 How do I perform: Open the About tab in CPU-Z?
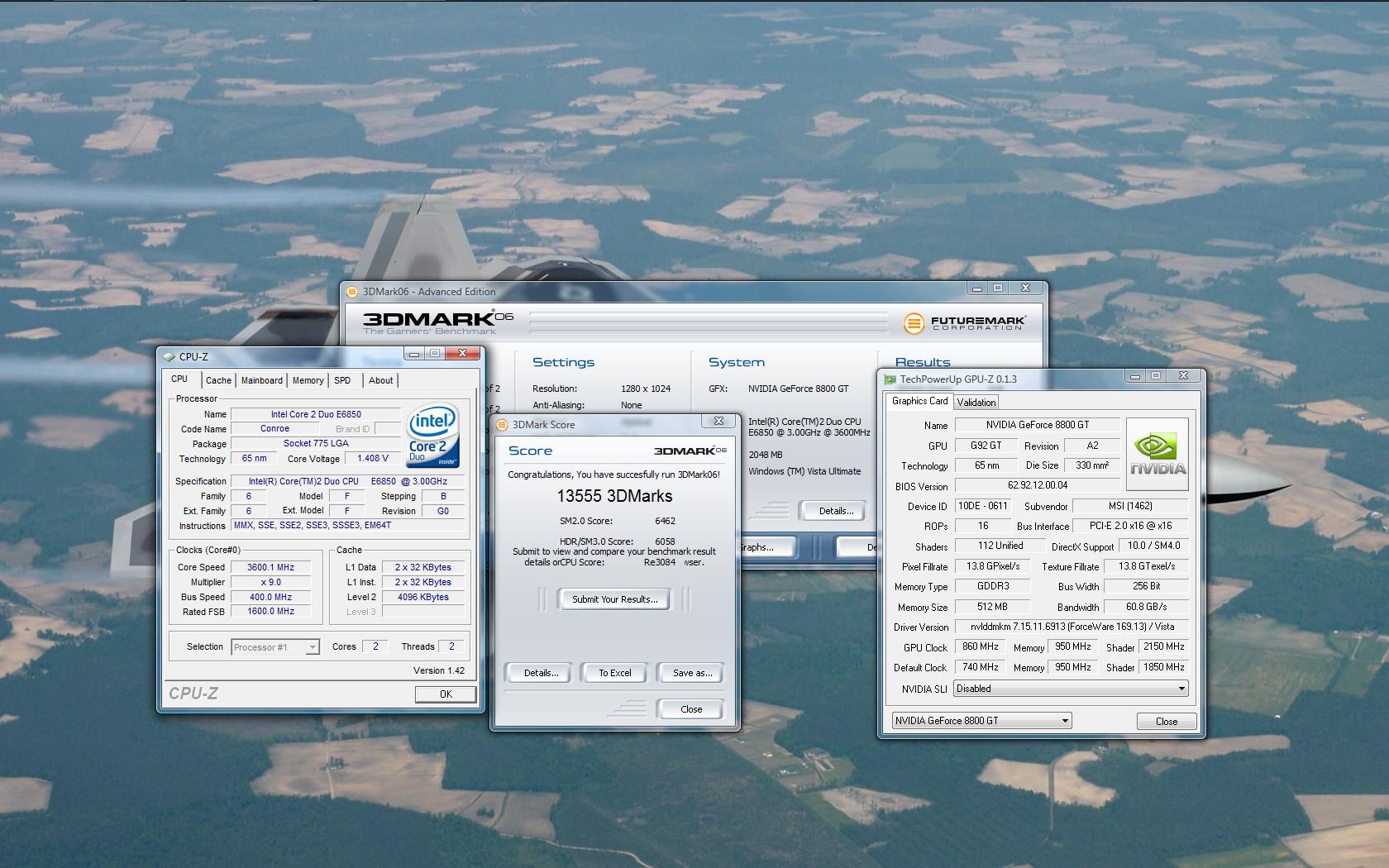(380, 380)
